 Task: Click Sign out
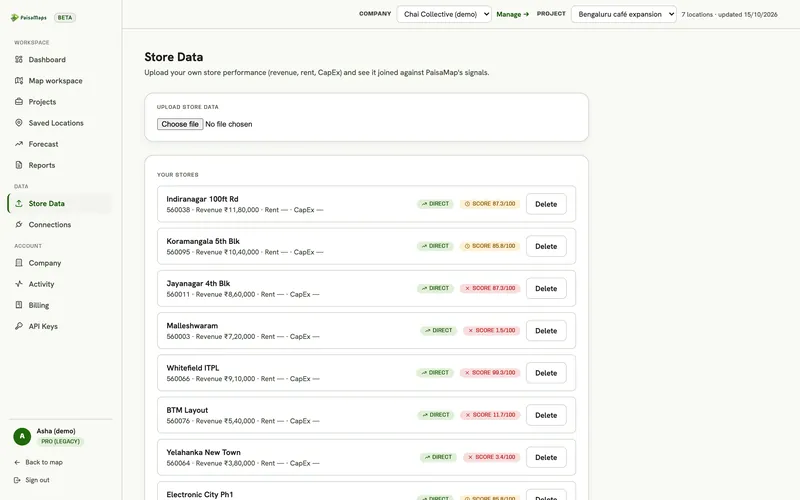pos(32,480)
